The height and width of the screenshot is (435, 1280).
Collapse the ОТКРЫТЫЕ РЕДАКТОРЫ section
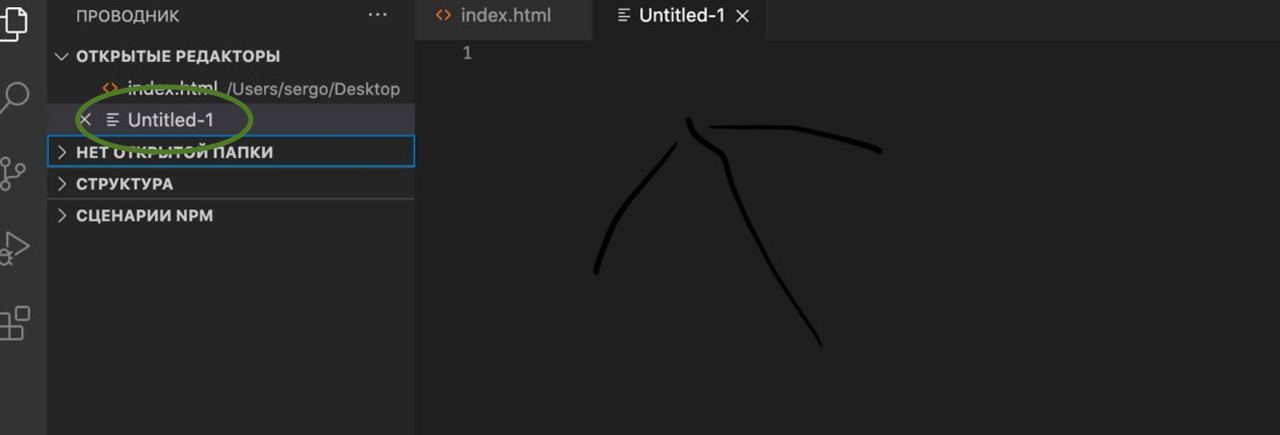pos(62,57)
